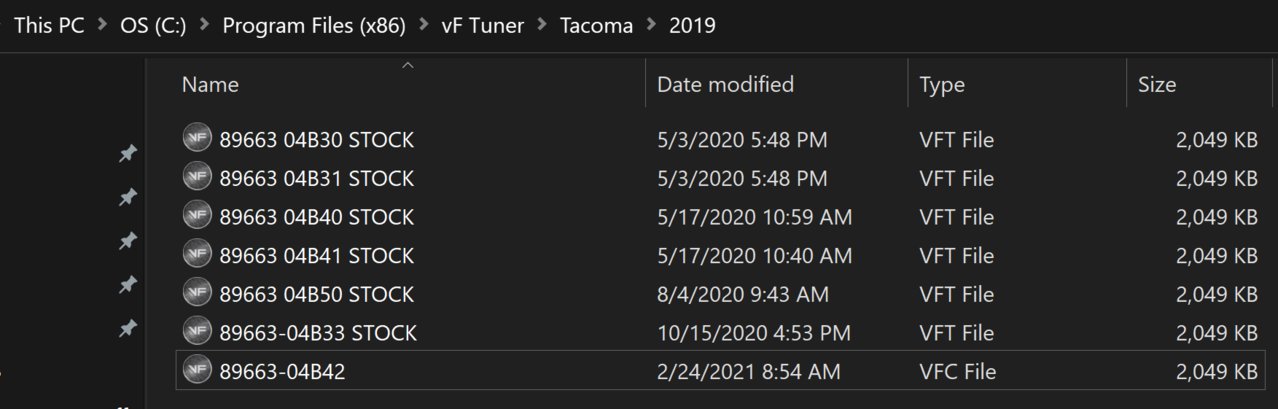1278x409 pixels.
Task: Select the 89663-04B42 VFC file icon
Action: click(197, 371)
